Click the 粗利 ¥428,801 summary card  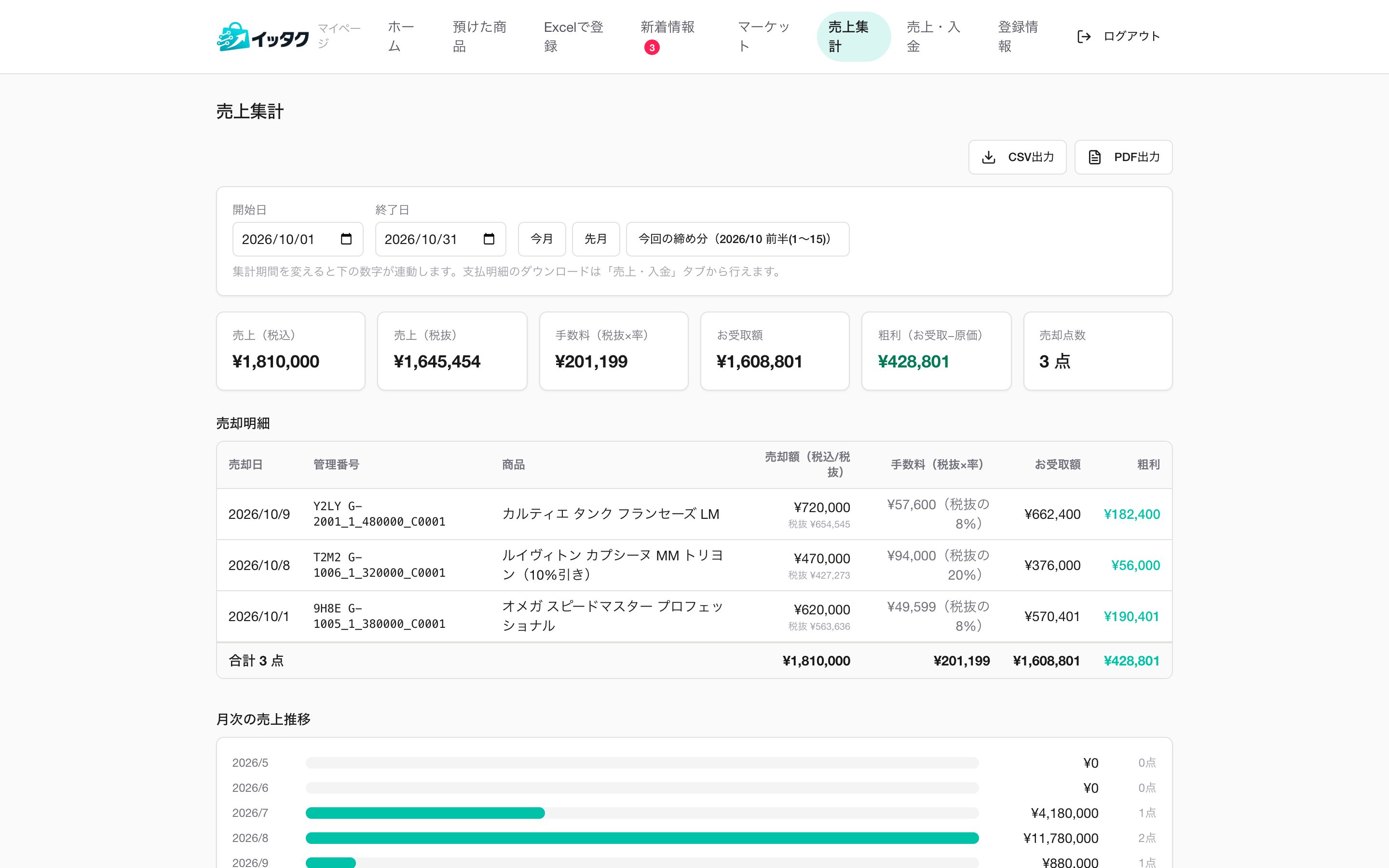(936, 351)
